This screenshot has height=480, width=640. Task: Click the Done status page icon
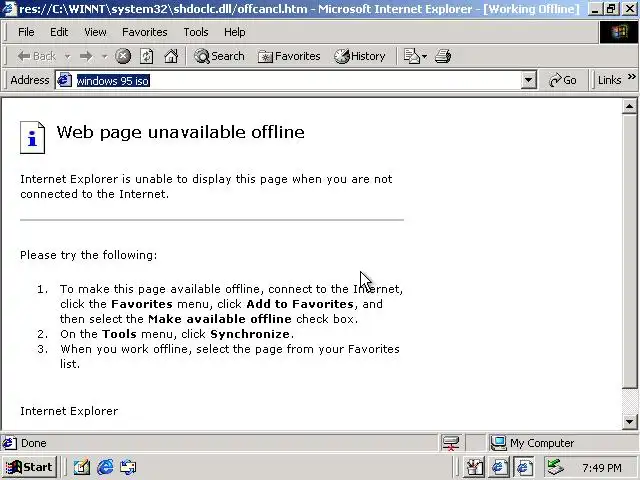(x=9, y=443)
